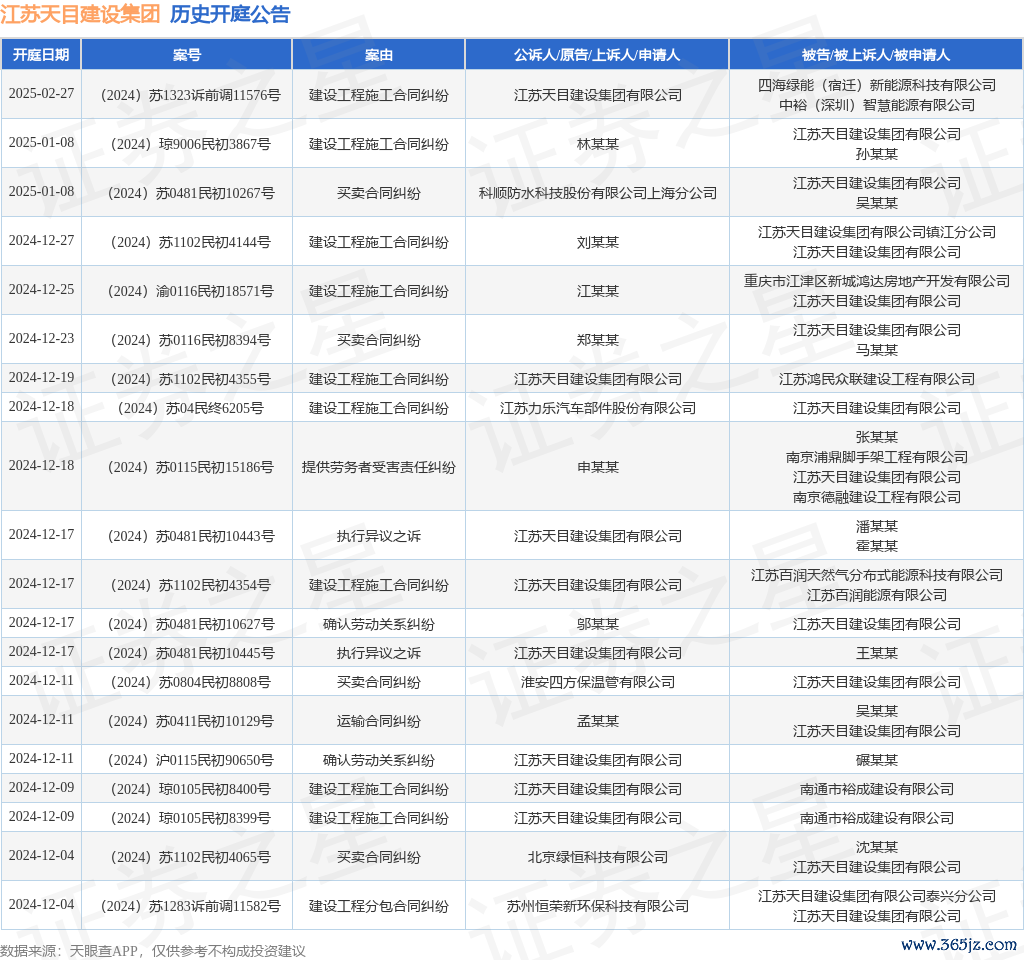Screen dimensions: 1024x960
Task: Click case number (2024)苏0411民初10129号
Action: (190, 721)
